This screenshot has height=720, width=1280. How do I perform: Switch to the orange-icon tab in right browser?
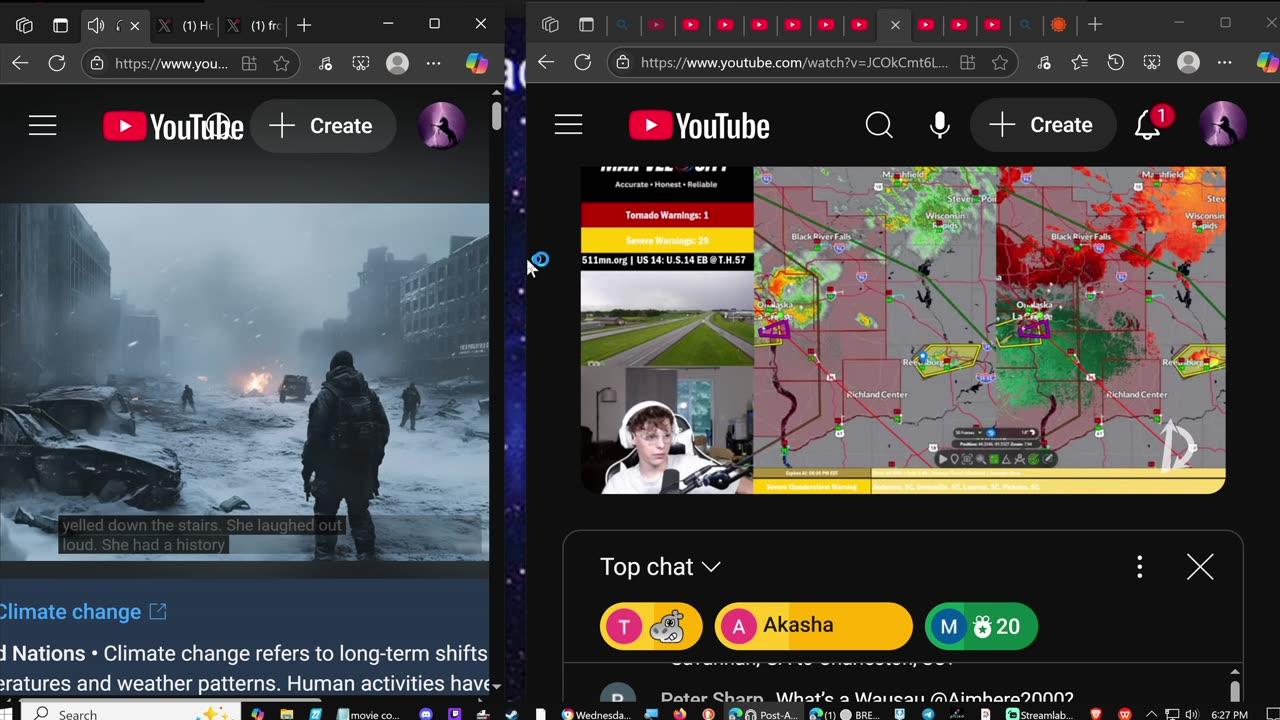(1059, 24)
